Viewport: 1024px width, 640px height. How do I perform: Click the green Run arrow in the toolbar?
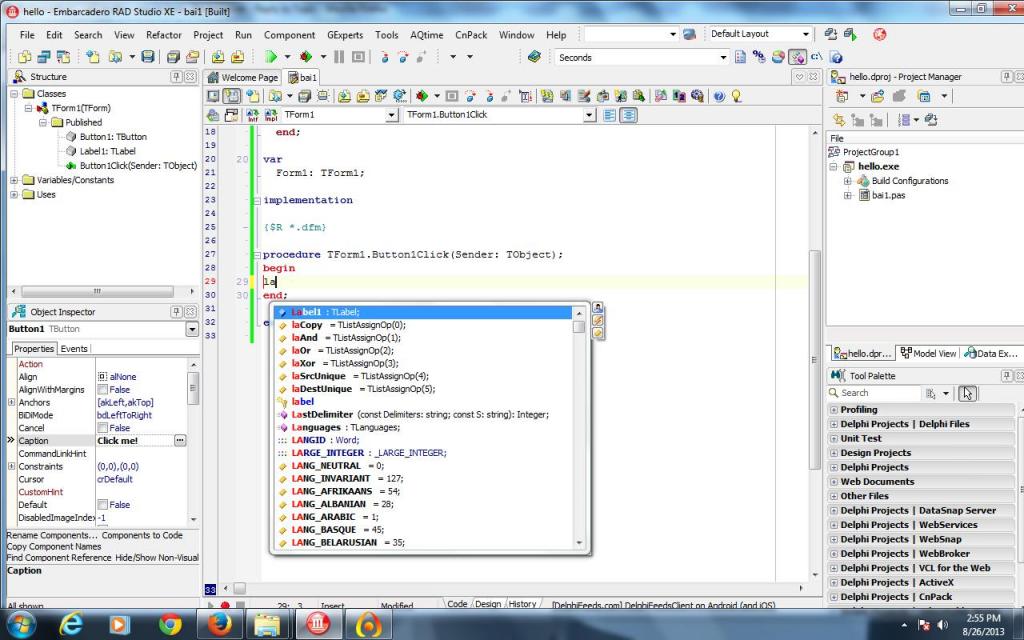pyautogui.click(x=271, y=57)
